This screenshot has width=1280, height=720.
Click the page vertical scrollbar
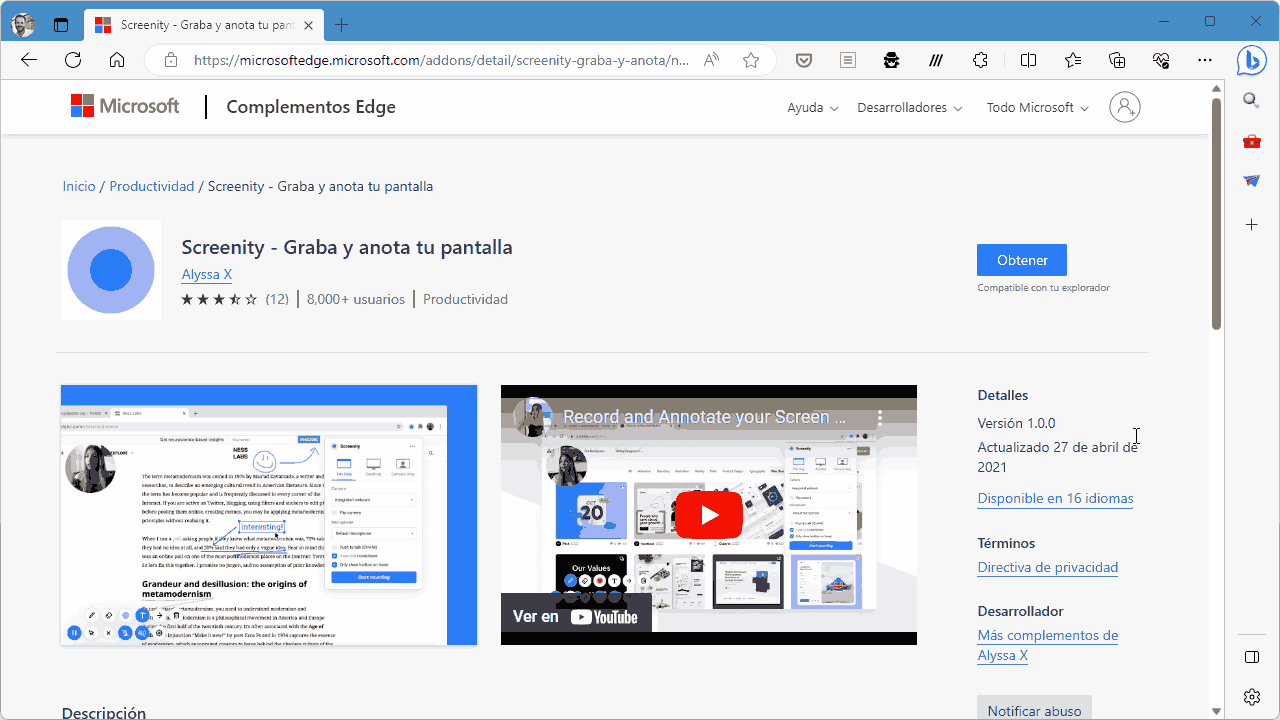(1216, 213)
